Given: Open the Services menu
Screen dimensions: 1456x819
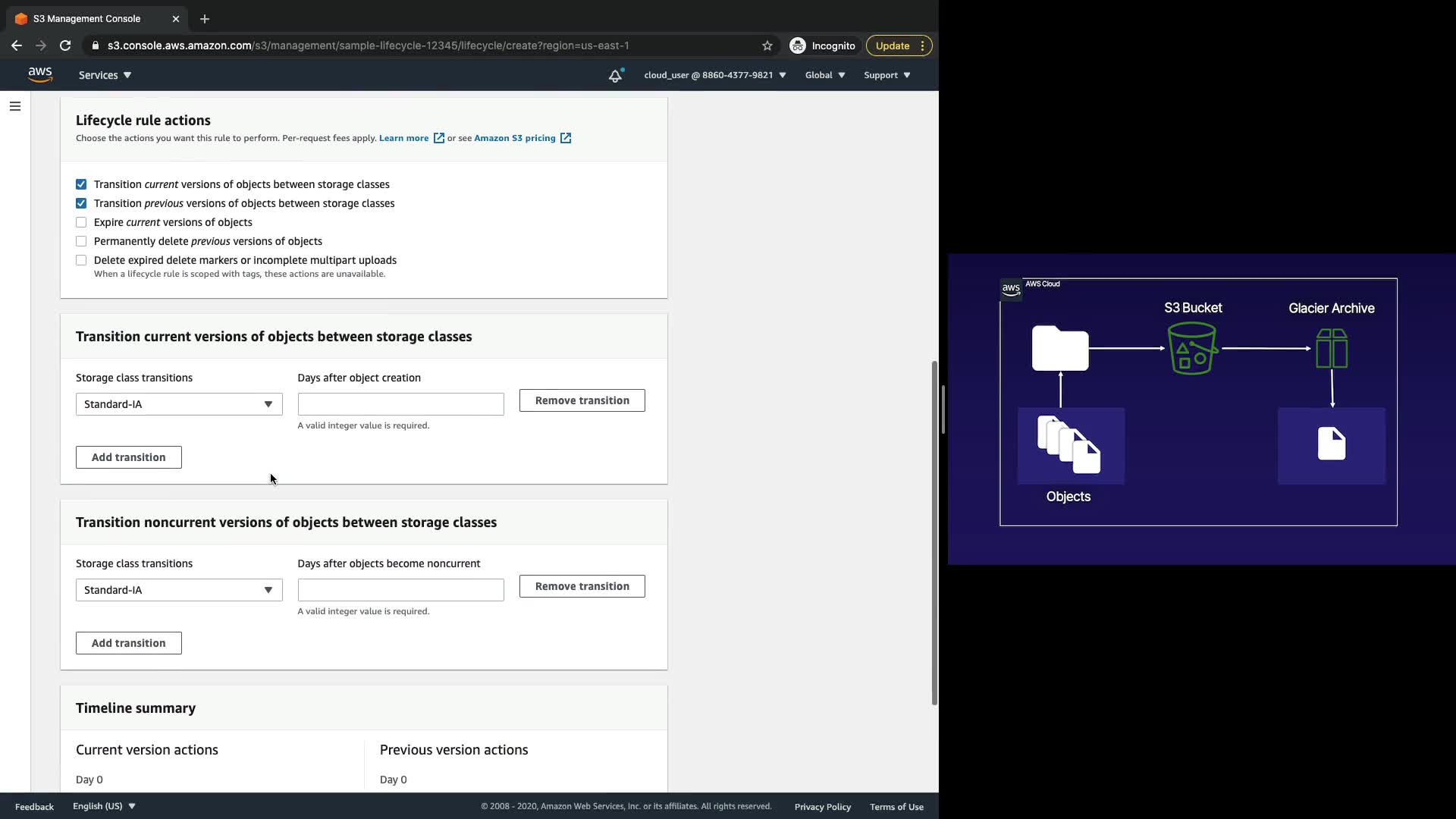Looking at the screenshot, I should pos(105,75).
